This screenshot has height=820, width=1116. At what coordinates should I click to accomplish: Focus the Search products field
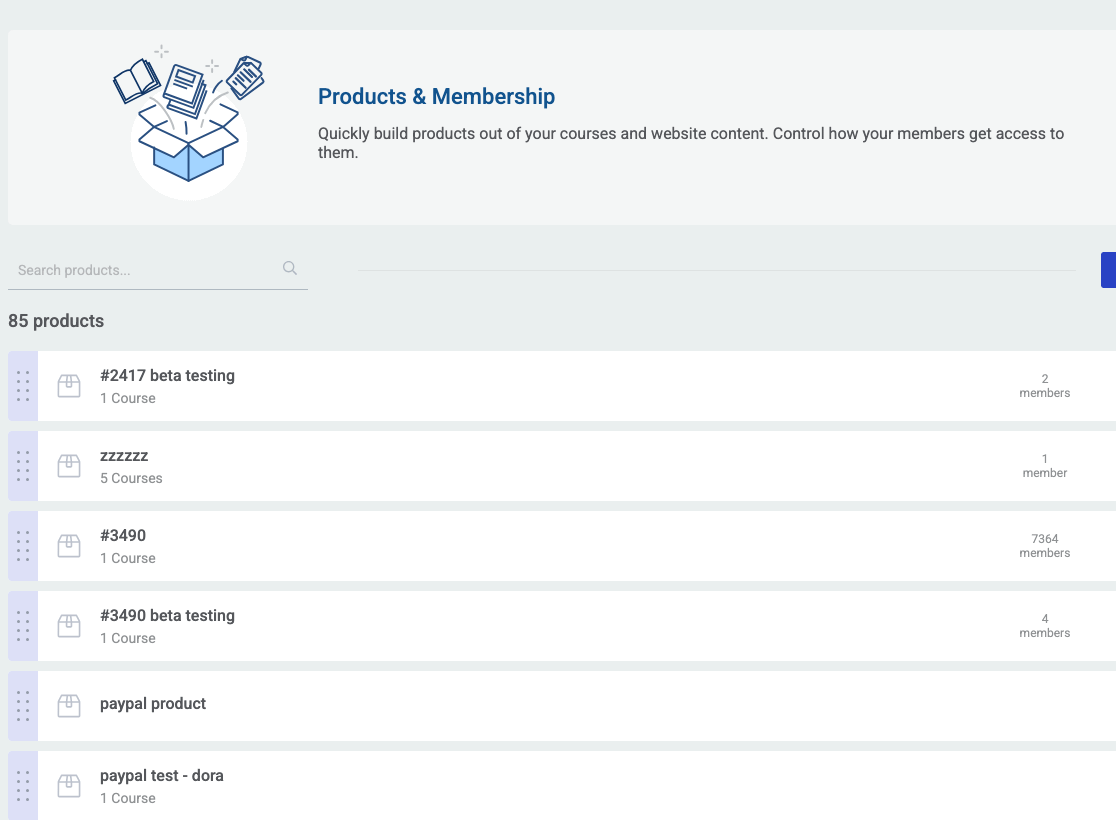157,270
